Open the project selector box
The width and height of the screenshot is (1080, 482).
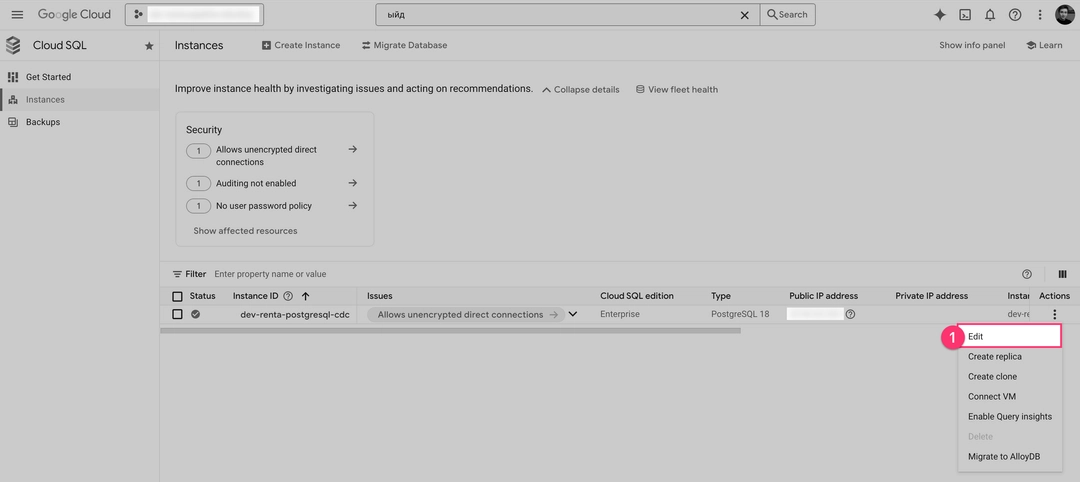194,14
